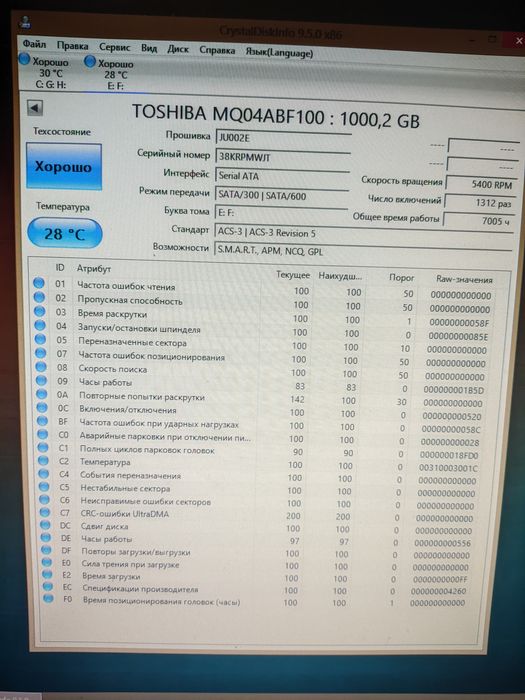Click status icon for attribute 09
Image resolution: width=525 pixels, height=700 pixels.
pos(41,380)
